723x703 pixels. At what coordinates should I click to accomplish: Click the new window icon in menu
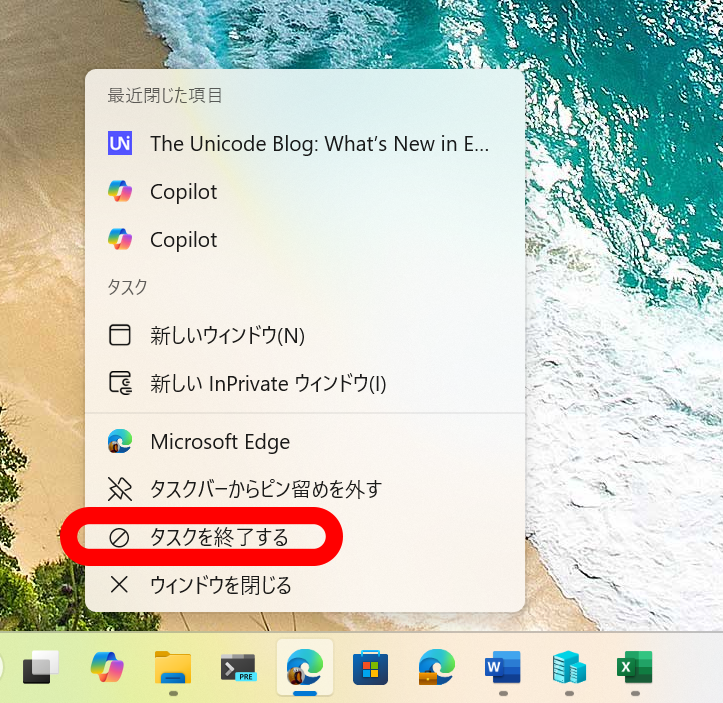[x=120, y=335]
